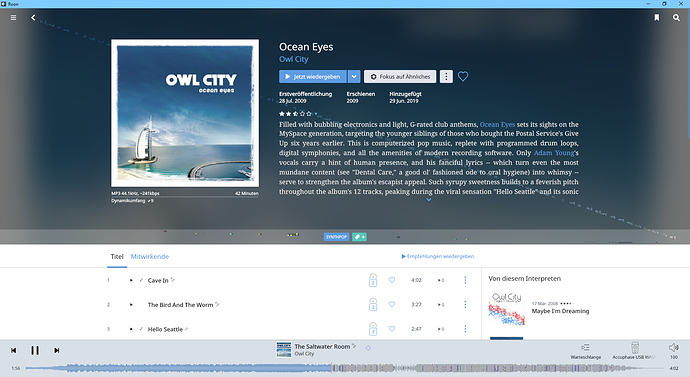The width and height of the screenshot is (690, 377).
Task: Pause the currently playing song
Action: click(x=35, y=350)
